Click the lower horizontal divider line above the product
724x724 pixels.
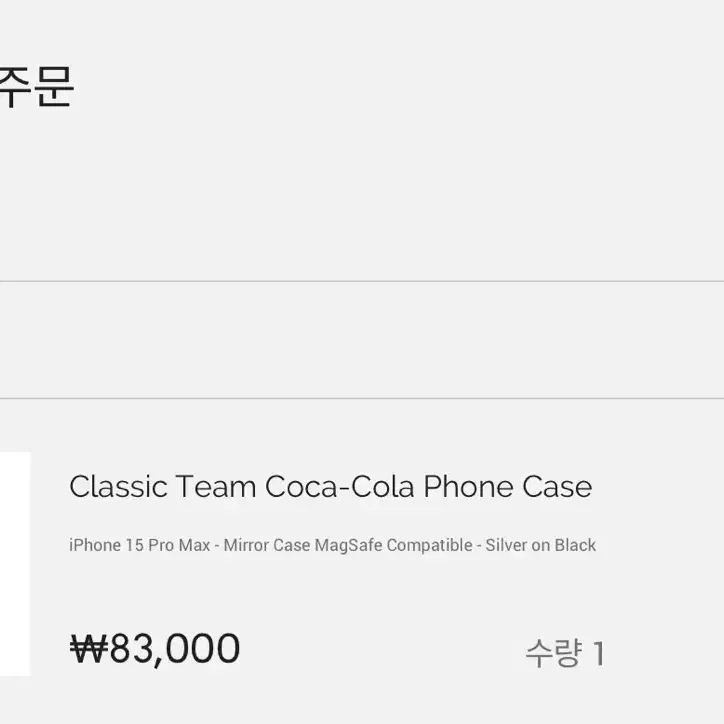[x=362, y=398]
